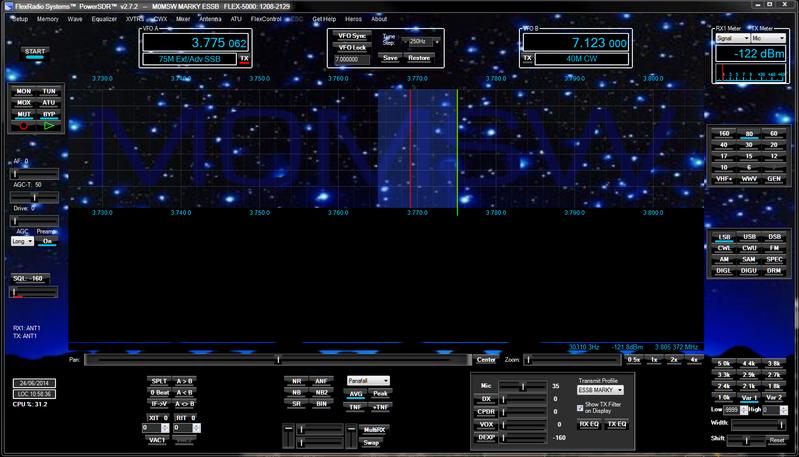Open the Setup menu
The image size is (799, 457).
(x=20, y=19)
